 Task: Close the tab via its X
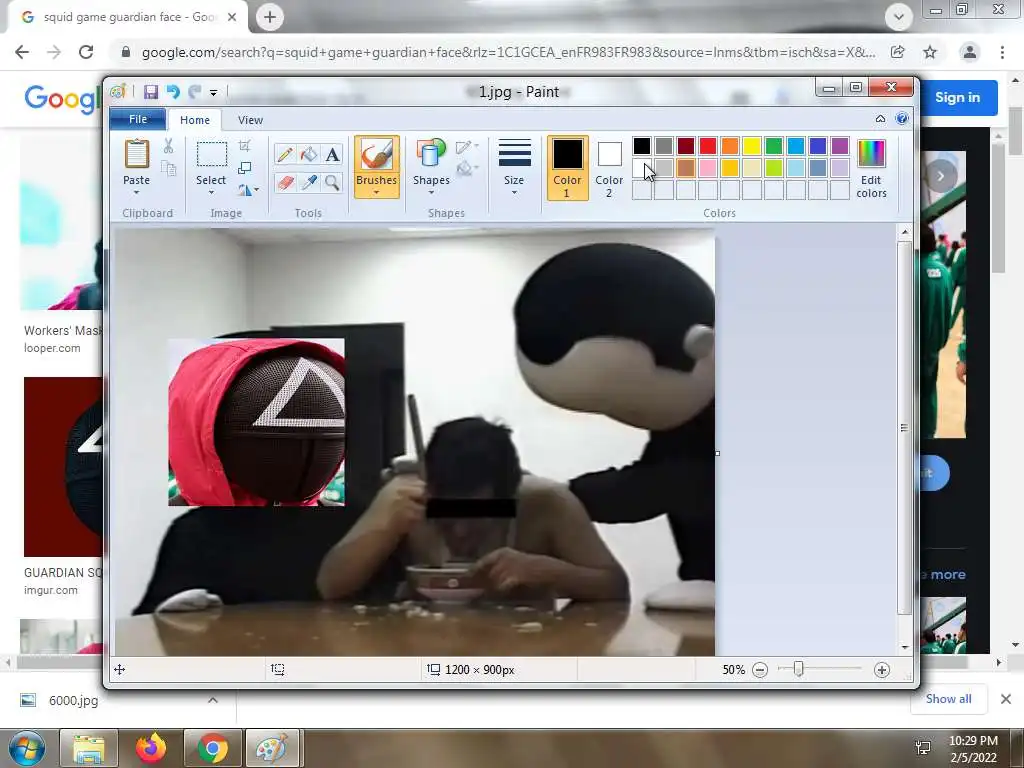232,18
